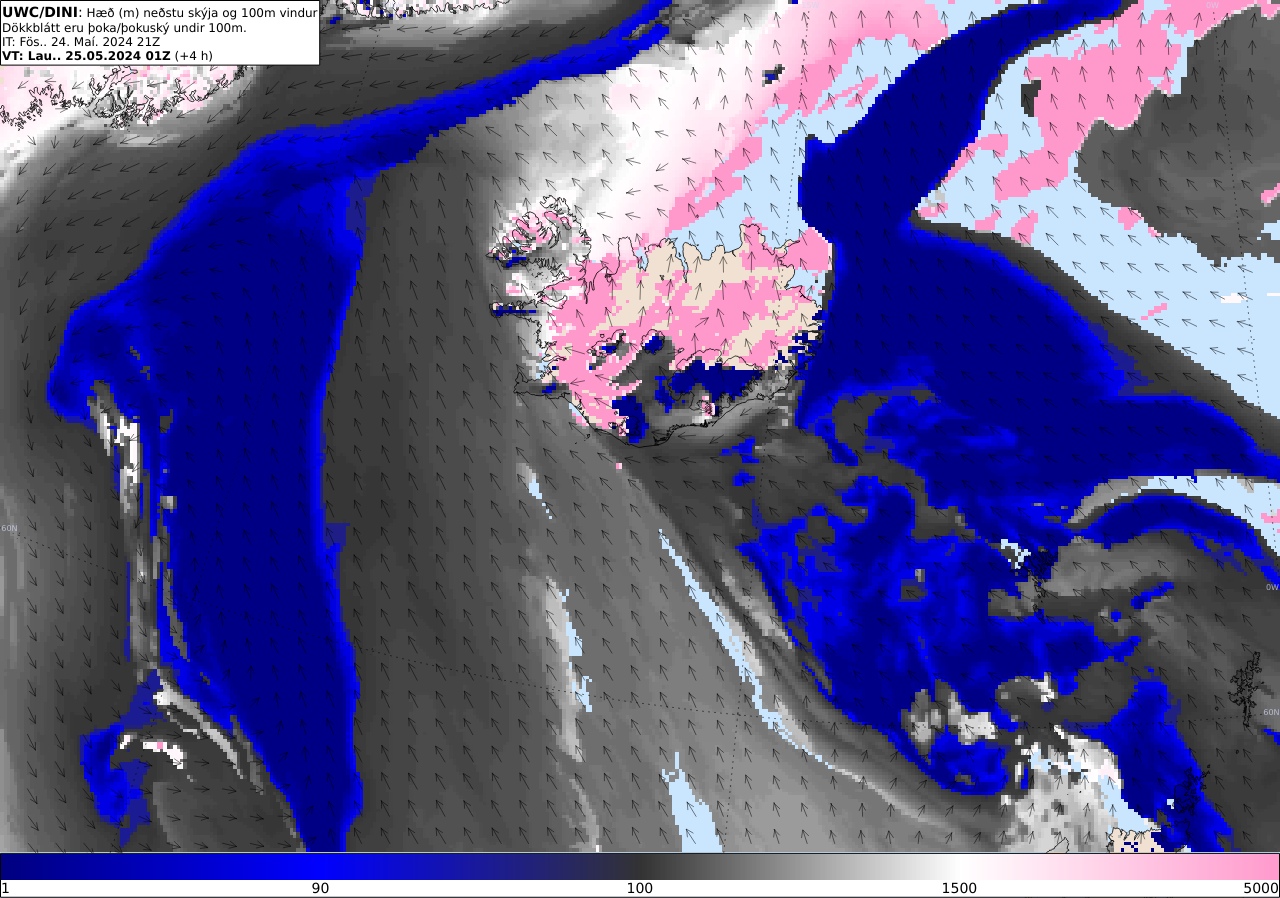The image size is (1280, 898).
Task: Click the 'IT: Fös.. 24. Maí. 2024 21Z' line
Action: click(x=81, y=41)
